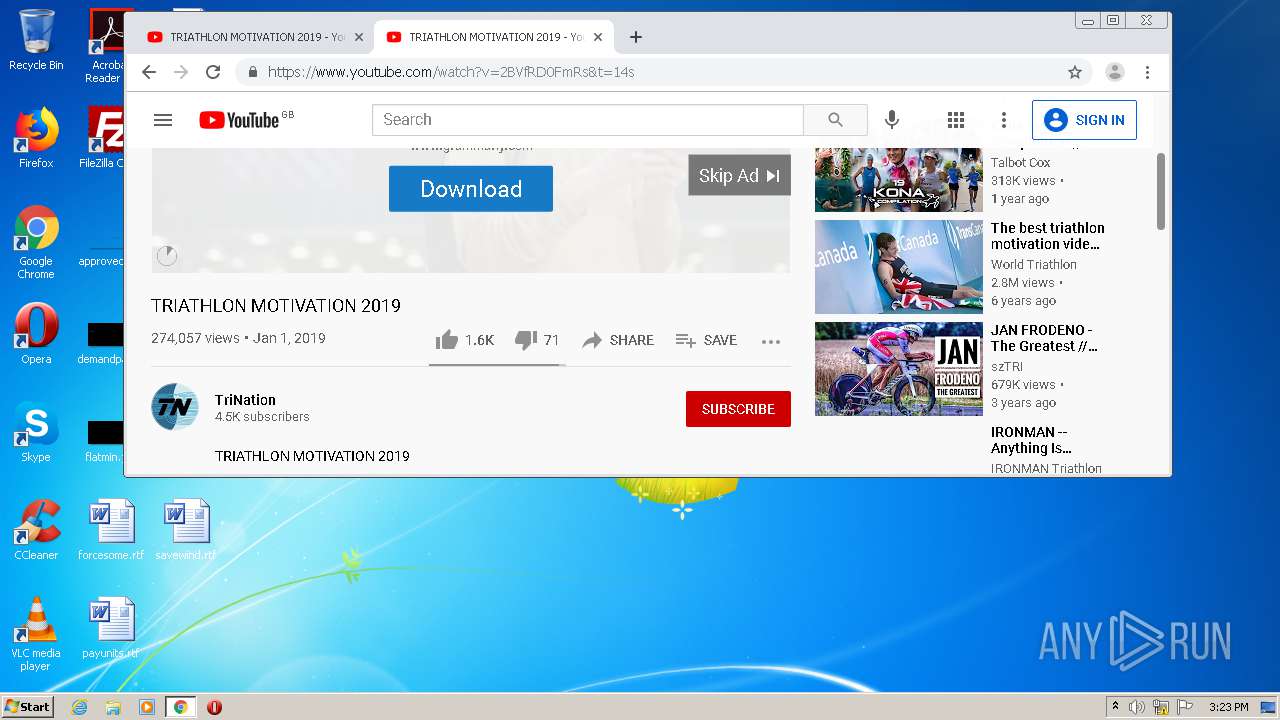1280x720 pixels.
Task: Click the YouTube page vertical scrollbar
Action: (x=1161, y=190)
